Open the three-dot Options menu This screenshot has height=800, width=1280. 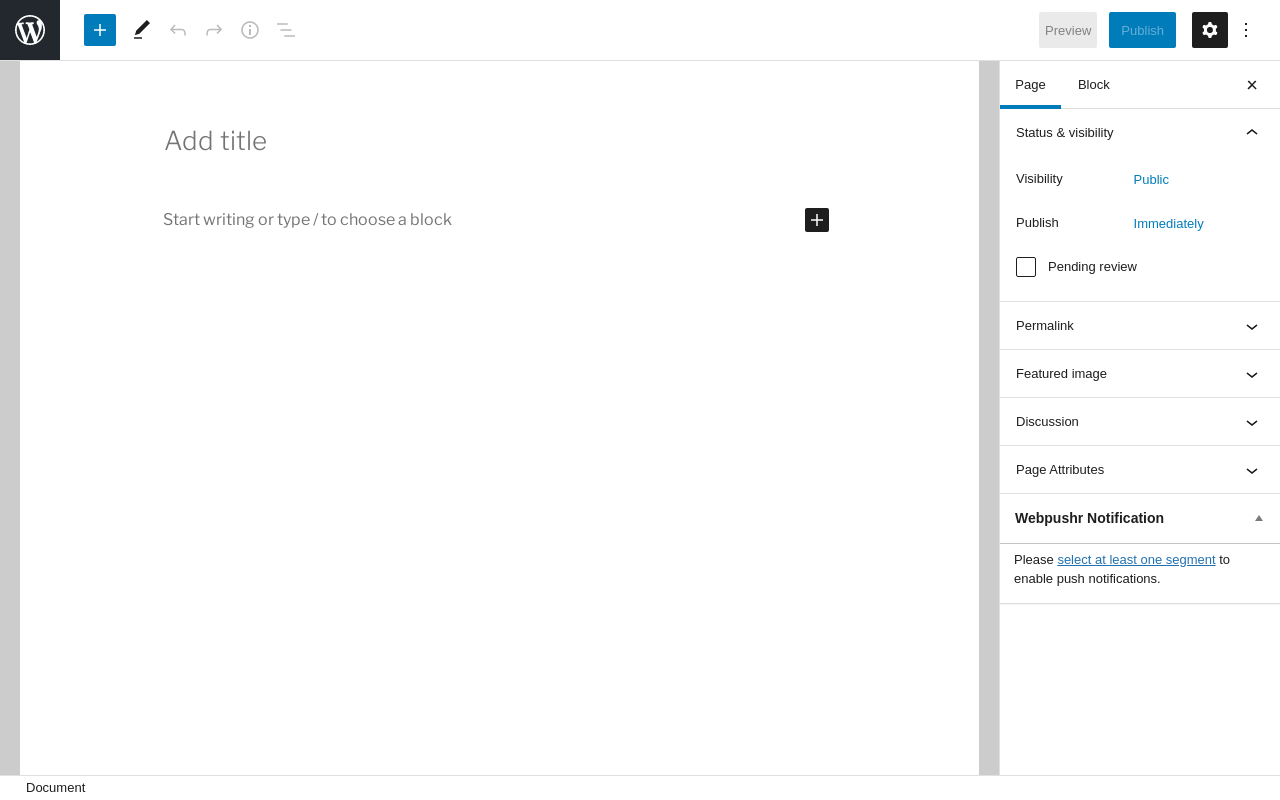coord(1246,30)
